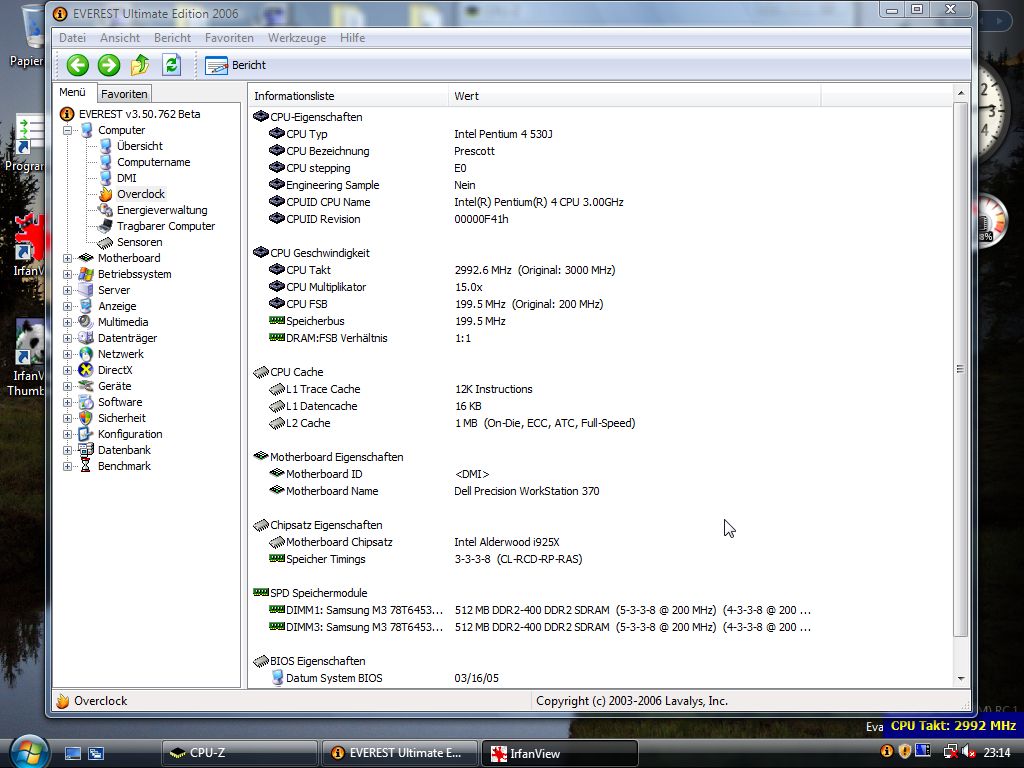This screenshot has width=1024, height=768.
Task: Switch to the Favoriten tab in sidebar
Action: [x=124, y=94]
